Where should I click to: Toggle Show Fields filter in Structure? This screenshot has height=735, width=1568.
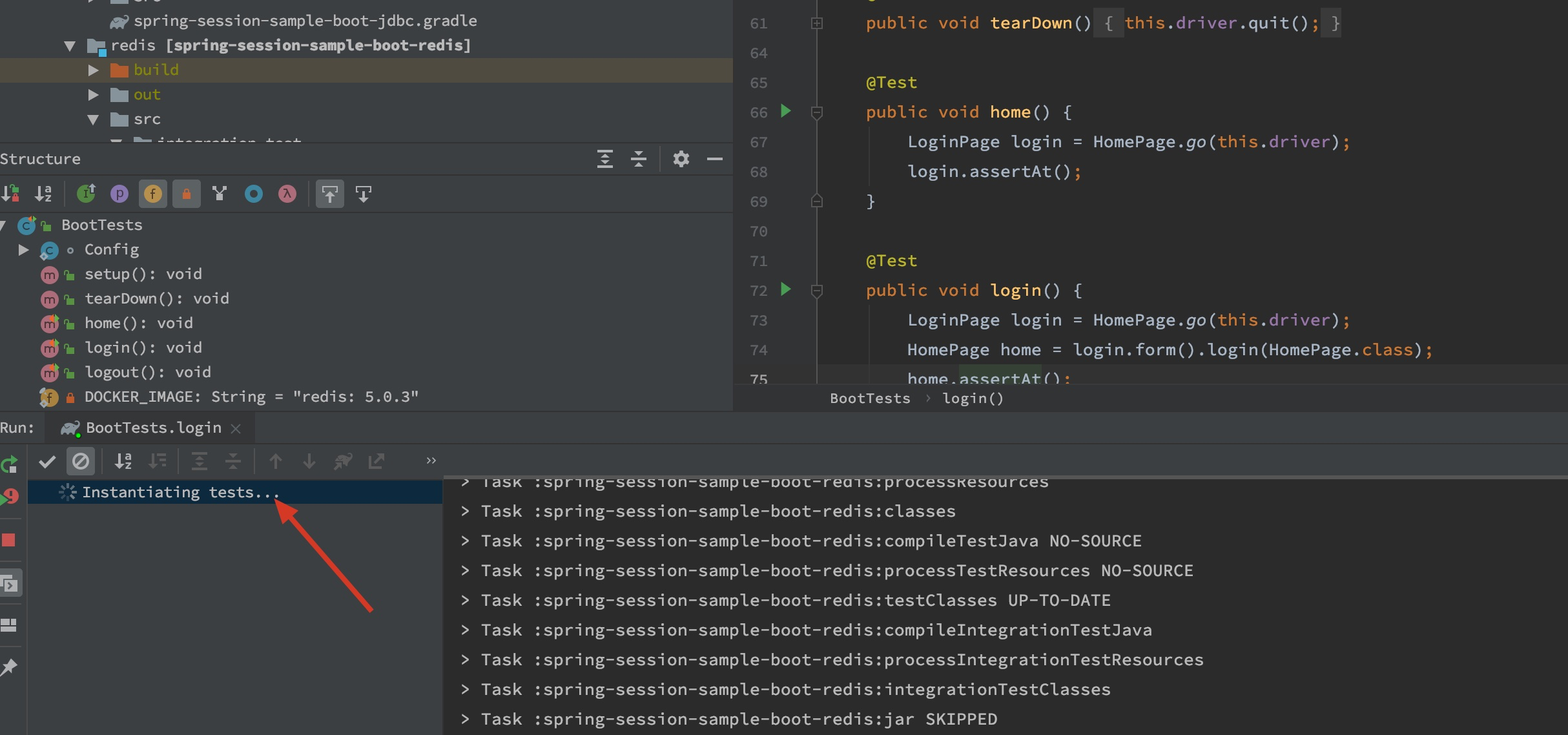153,194
